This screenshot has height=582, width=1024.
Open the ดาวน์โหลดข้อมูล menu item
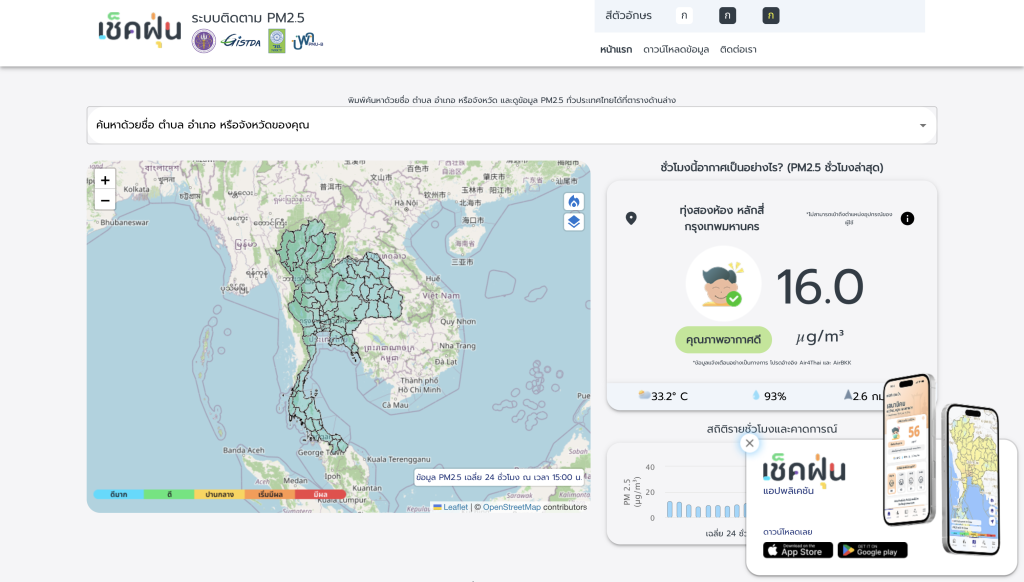tap(676, 50)
